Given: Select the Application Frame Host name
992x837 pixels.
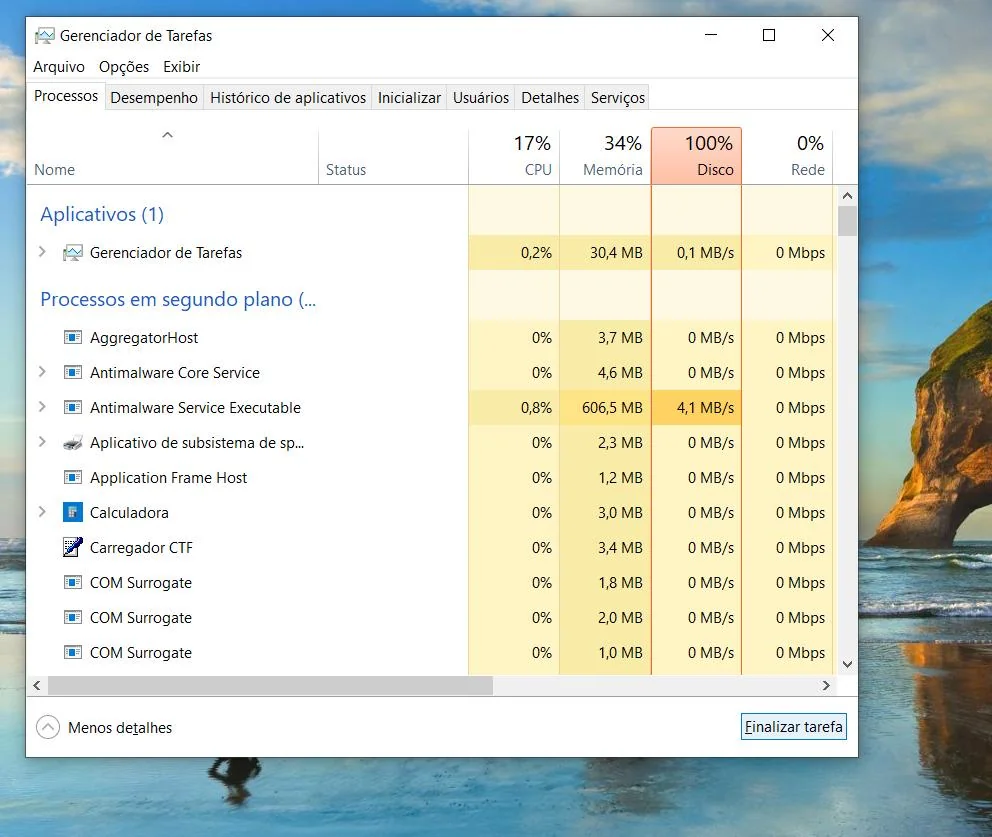Looking at the screenshot, I should point(168,478).
